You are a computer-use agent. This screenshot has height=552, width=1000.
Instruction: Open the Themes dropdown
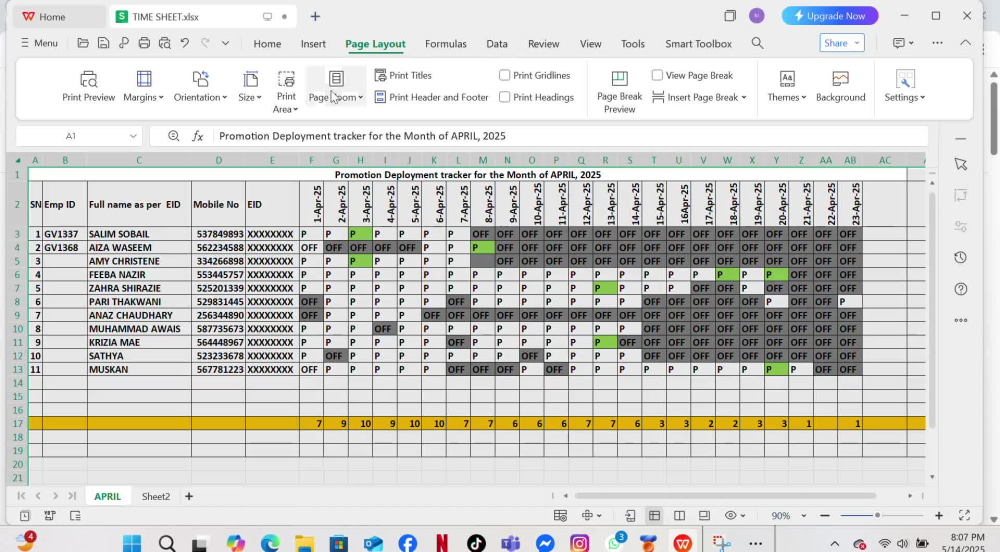click(786, 86)
